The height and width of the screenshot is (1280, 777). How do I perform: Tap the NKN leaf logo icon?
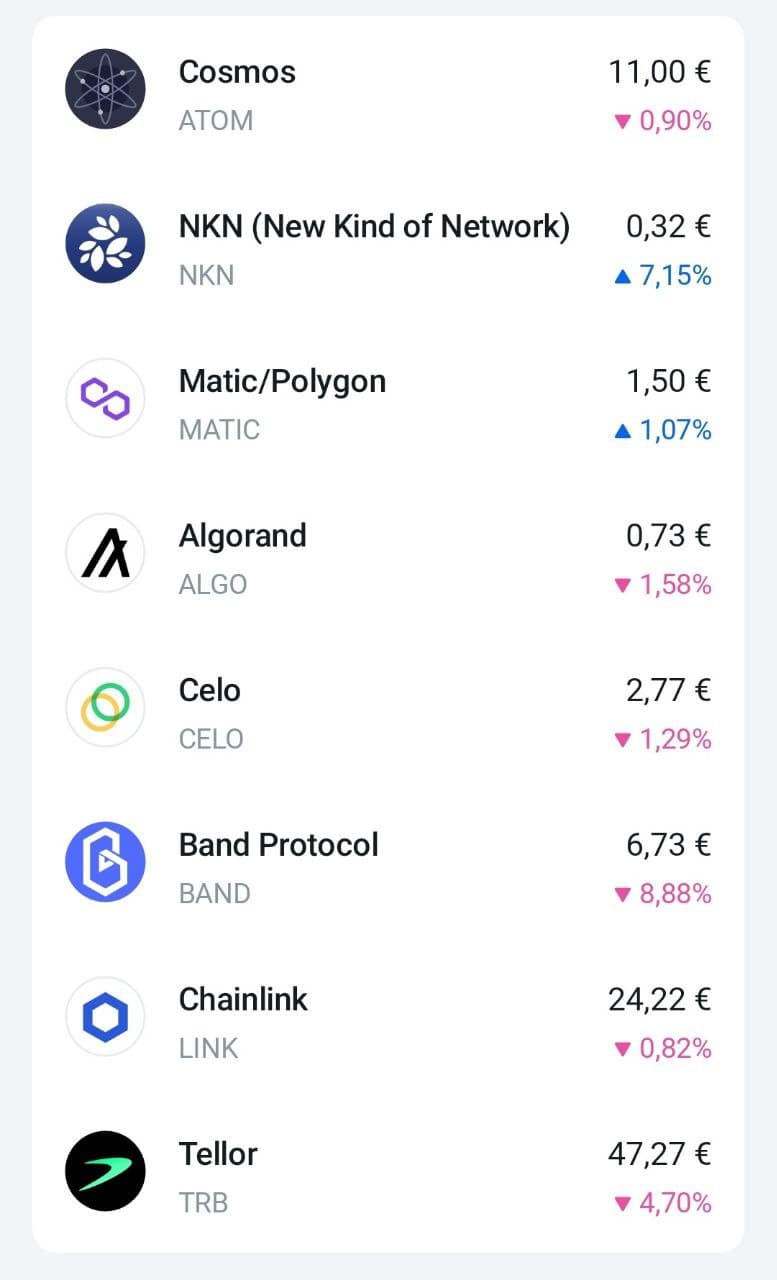[105, 244]
